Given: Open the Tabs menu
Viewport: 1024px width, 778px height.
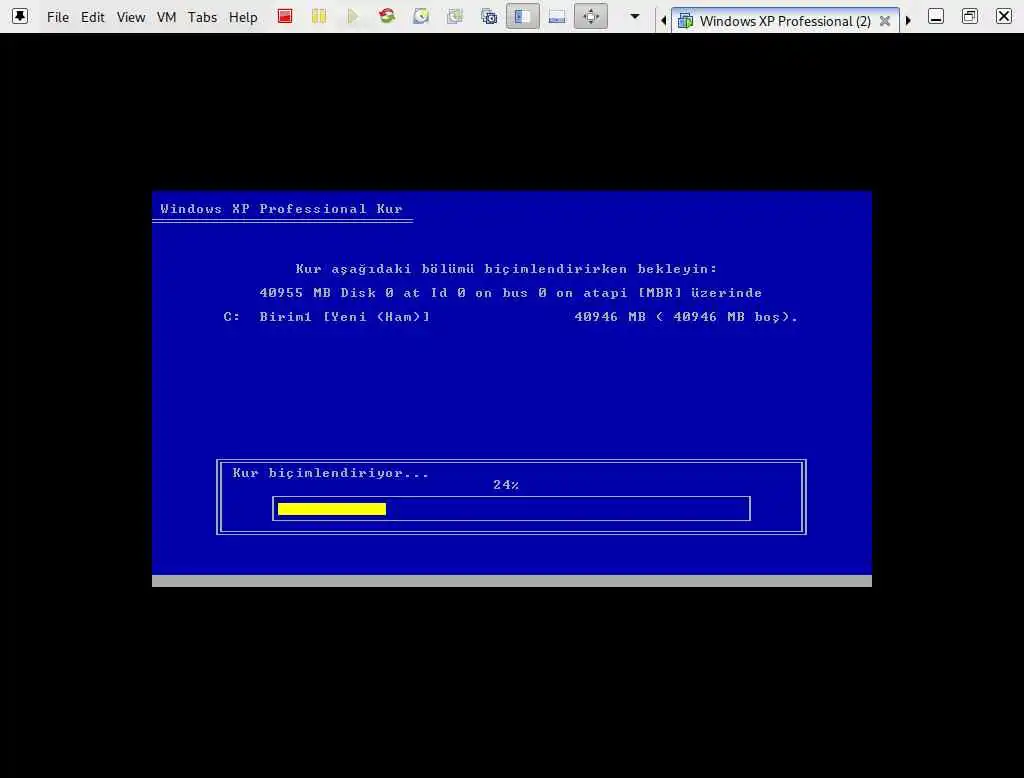Looking at the screenshot, I should click(202, 17).
